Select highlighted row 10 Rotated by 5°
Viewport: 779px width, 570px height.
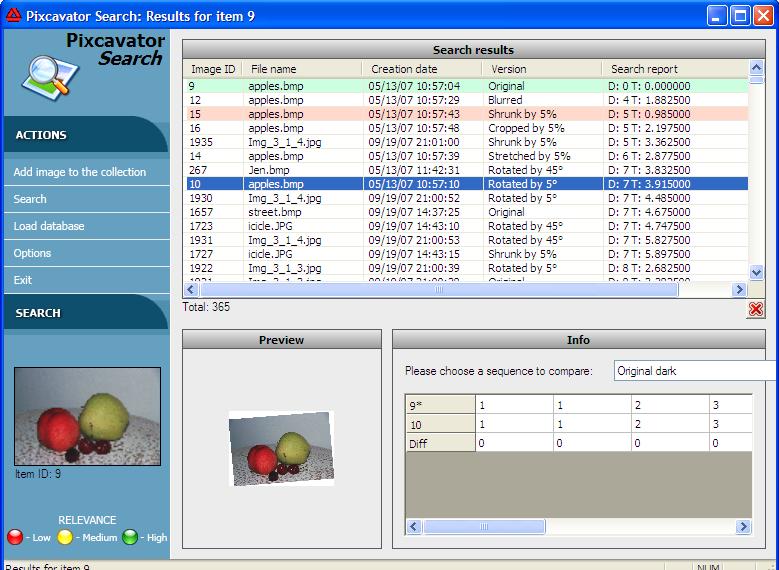(x=467, y=184)
